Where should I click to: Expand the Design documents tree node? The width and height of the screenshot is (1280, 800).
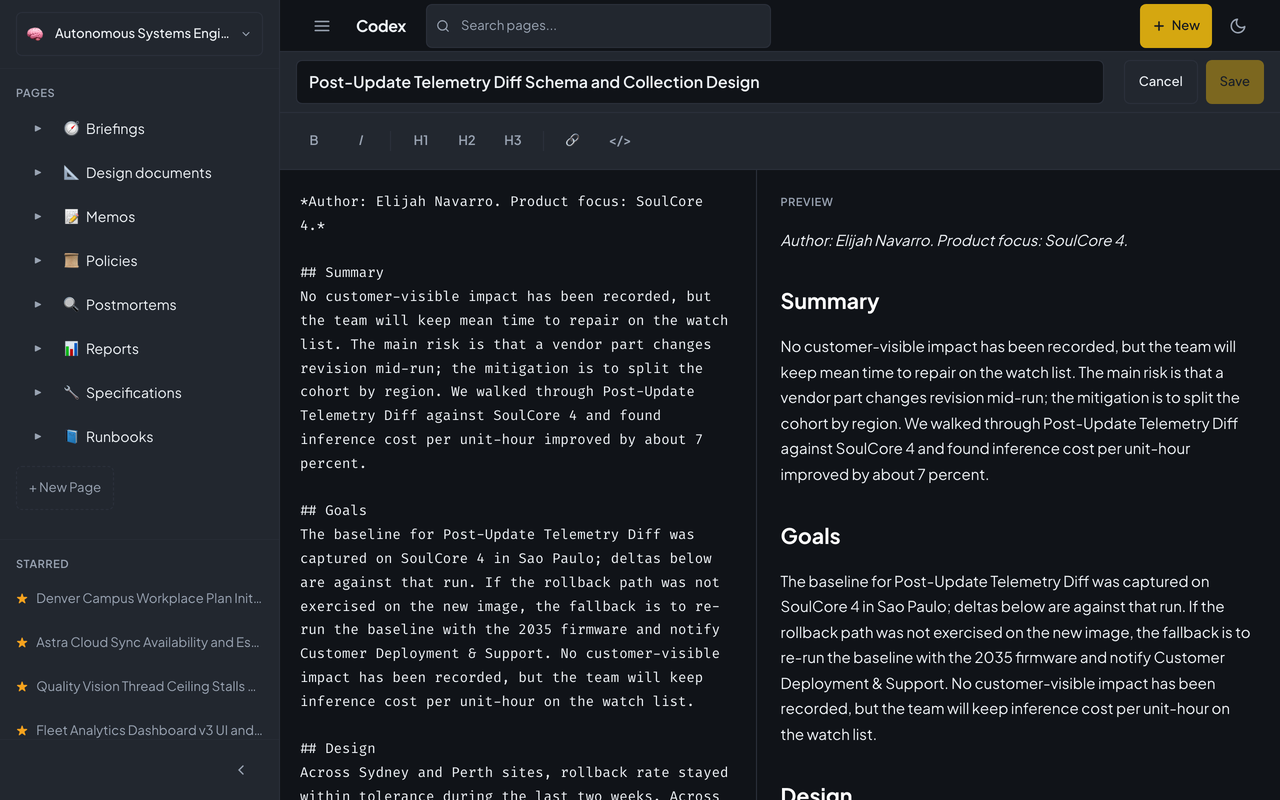38,173
